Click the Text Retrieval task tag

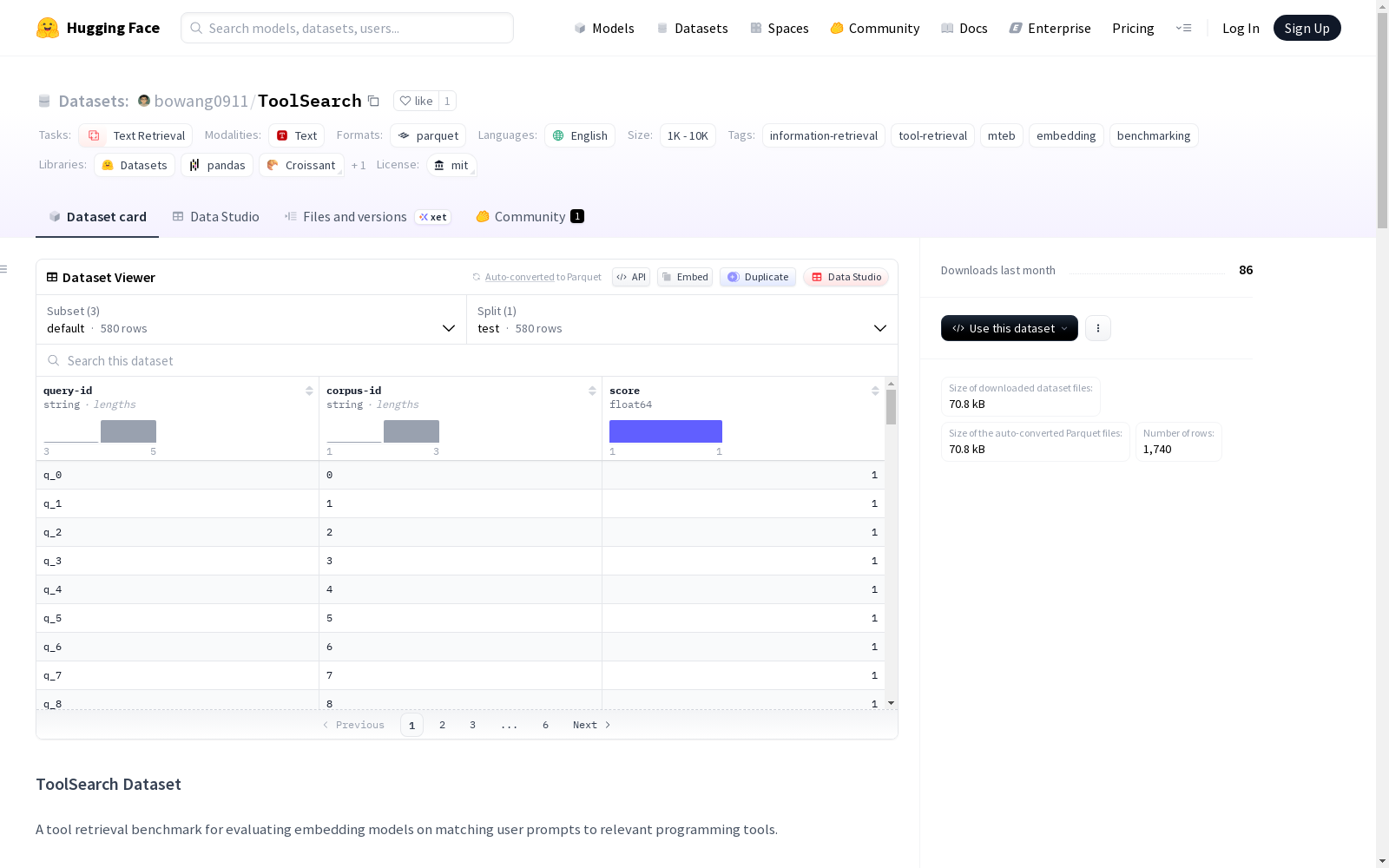[x=135, y=135]
